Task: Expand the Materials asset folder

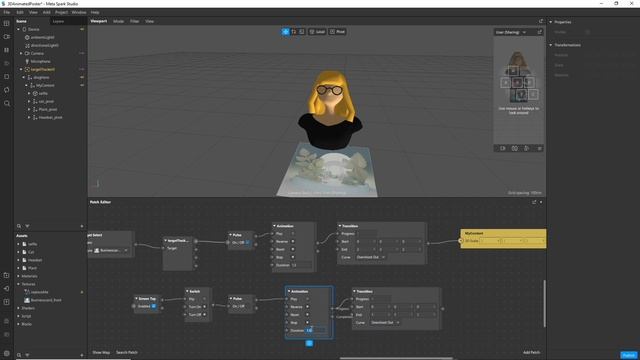Action: coord(18,276)
